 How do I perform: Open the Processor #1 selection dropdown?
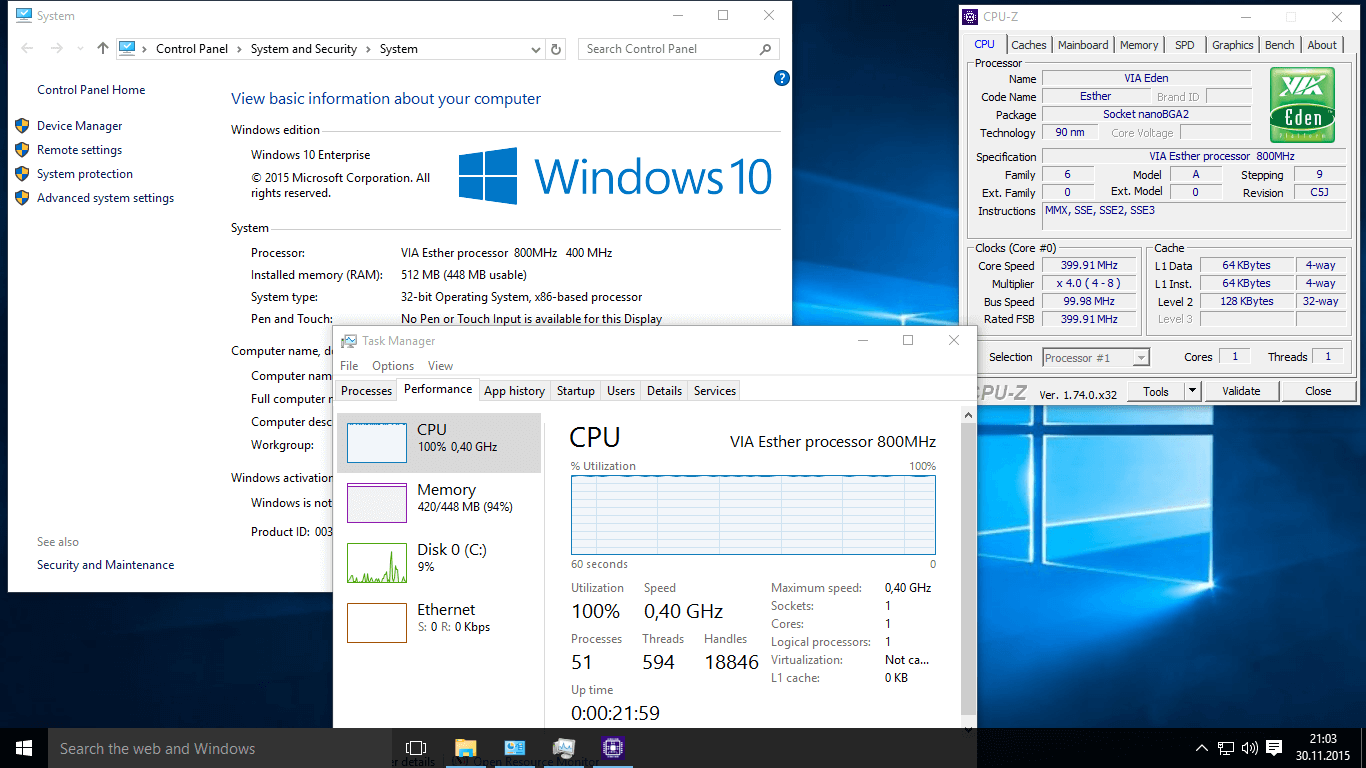(1095, 357)
